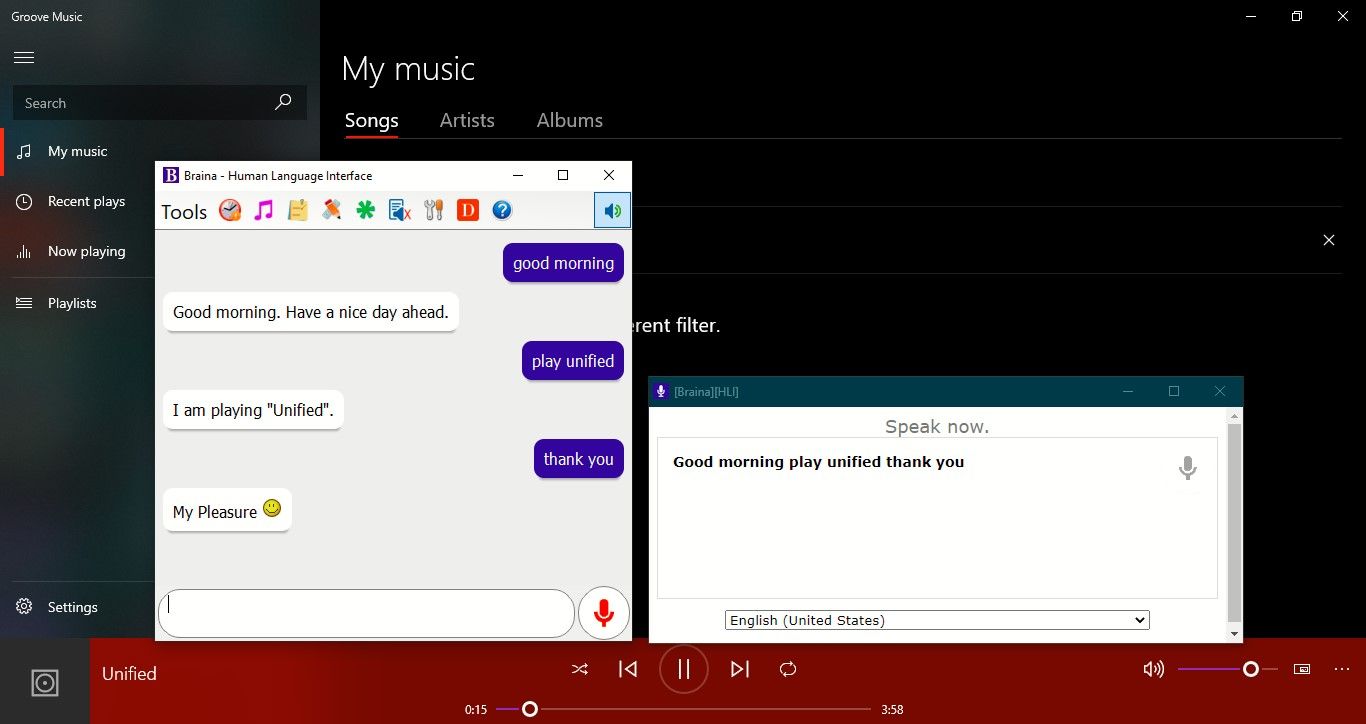Viewport: 1366px width, 724px height.
Task: Open the alarm clock tool in Braina
Action: [230, 210]
